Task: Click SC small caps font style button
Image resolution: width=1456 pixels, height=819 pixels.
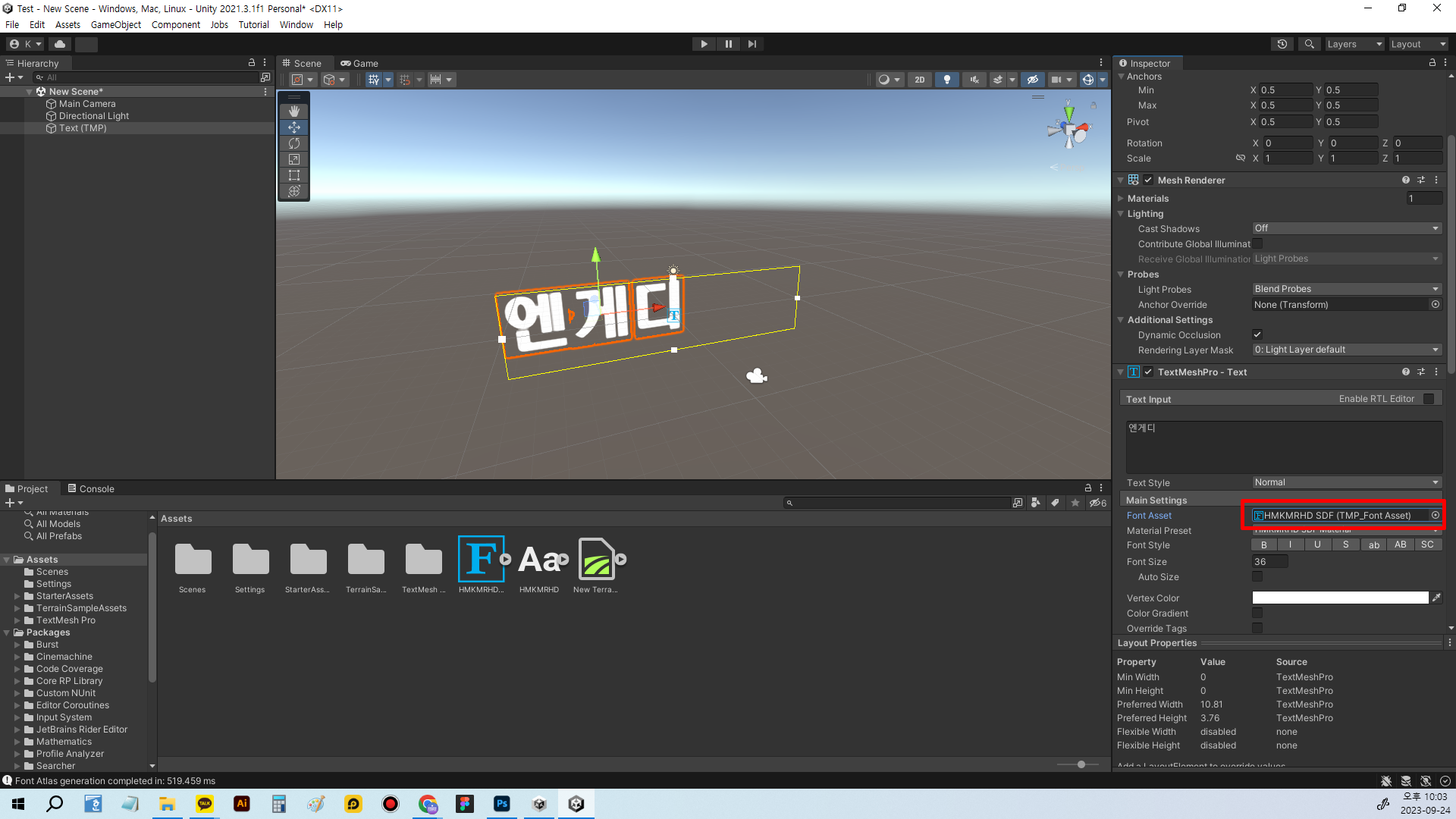Action: (1428, 544)
